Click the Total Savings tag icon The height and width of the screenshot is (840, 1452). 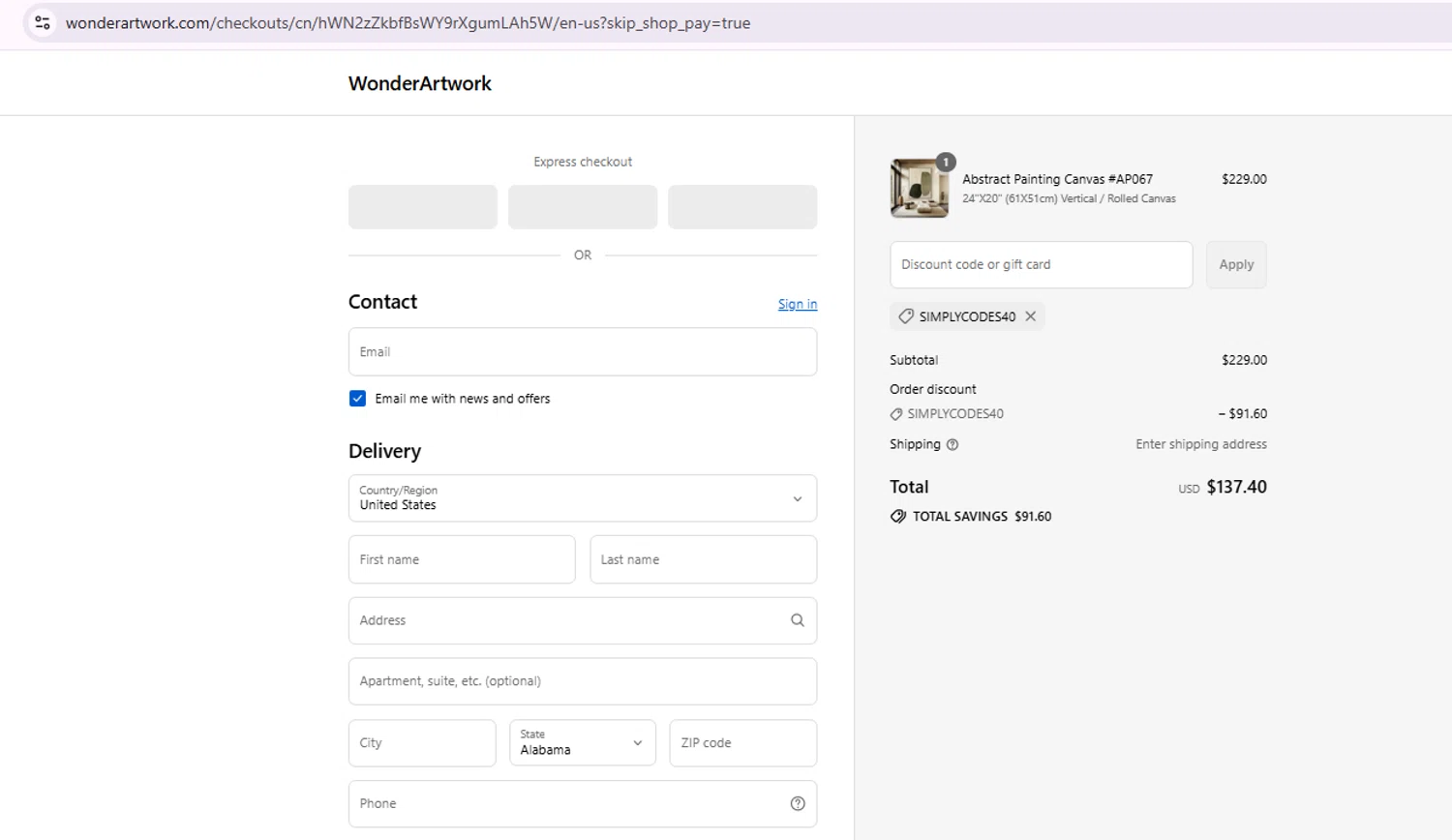click(x=898, y=517)
